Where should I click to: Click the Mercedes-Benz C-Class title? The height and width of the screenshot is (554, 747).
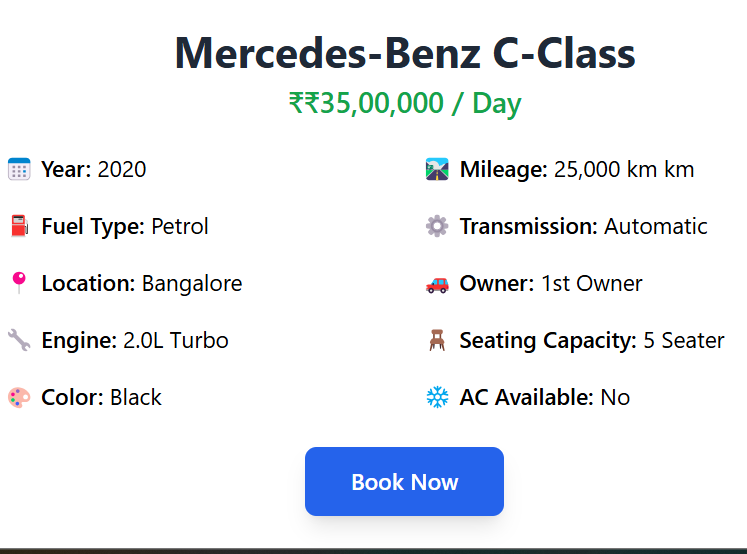tap(405, 53)
